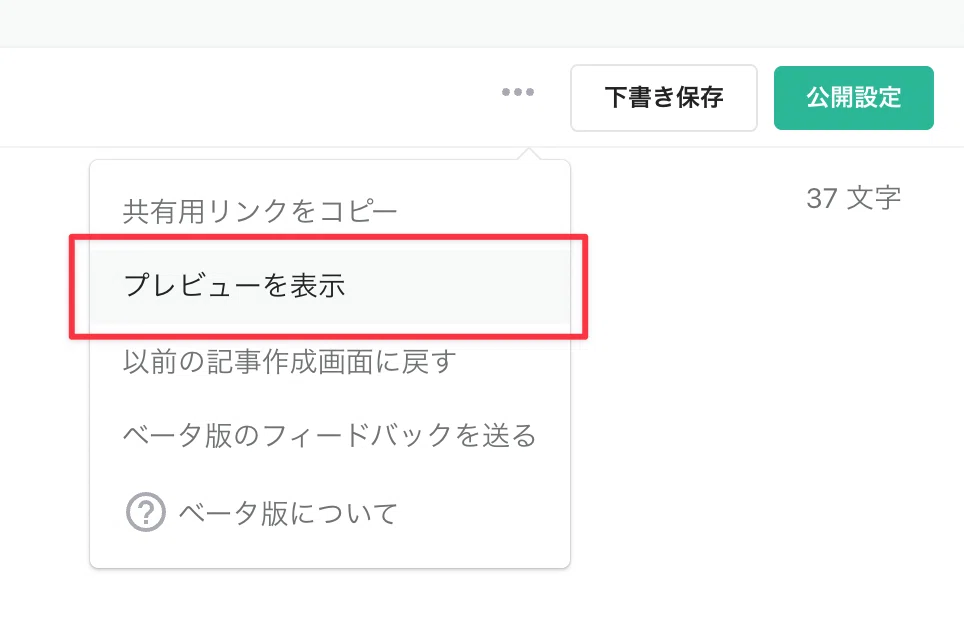Viewport: 964px width, 640px height.
Task: Show the article preview (highlighted item)
Action: click(330, 286)
